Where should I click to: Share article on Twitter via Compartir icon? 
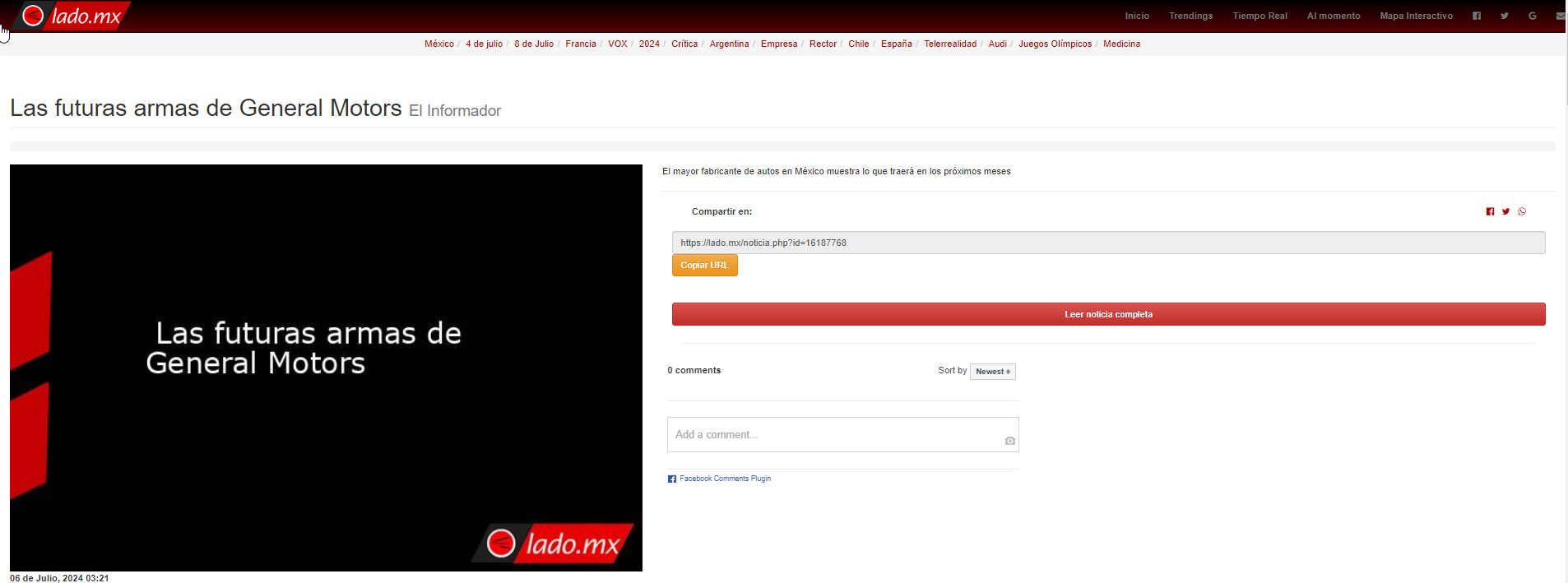coord(1505,211)
